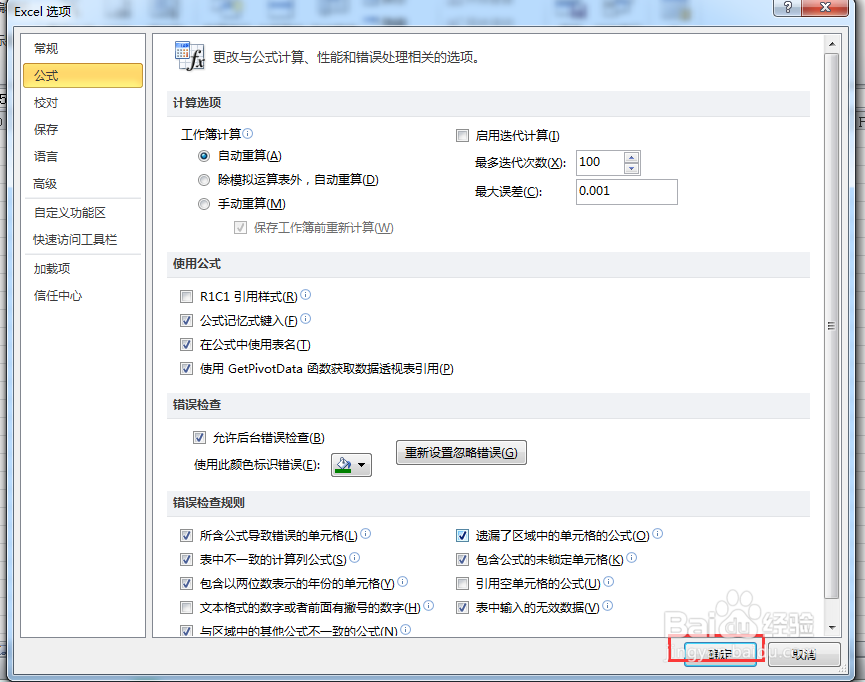Click 取消 button to dismiss dialog

(x=804, y=654)
